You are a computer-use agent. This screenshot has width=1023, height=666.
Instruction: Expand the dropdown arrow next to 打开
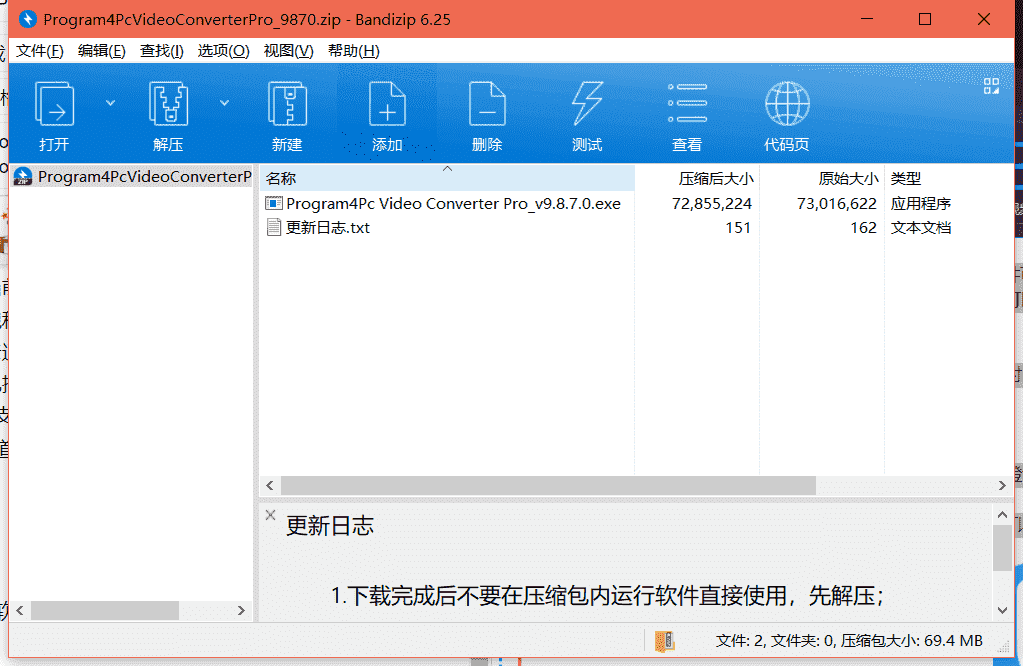110,103
